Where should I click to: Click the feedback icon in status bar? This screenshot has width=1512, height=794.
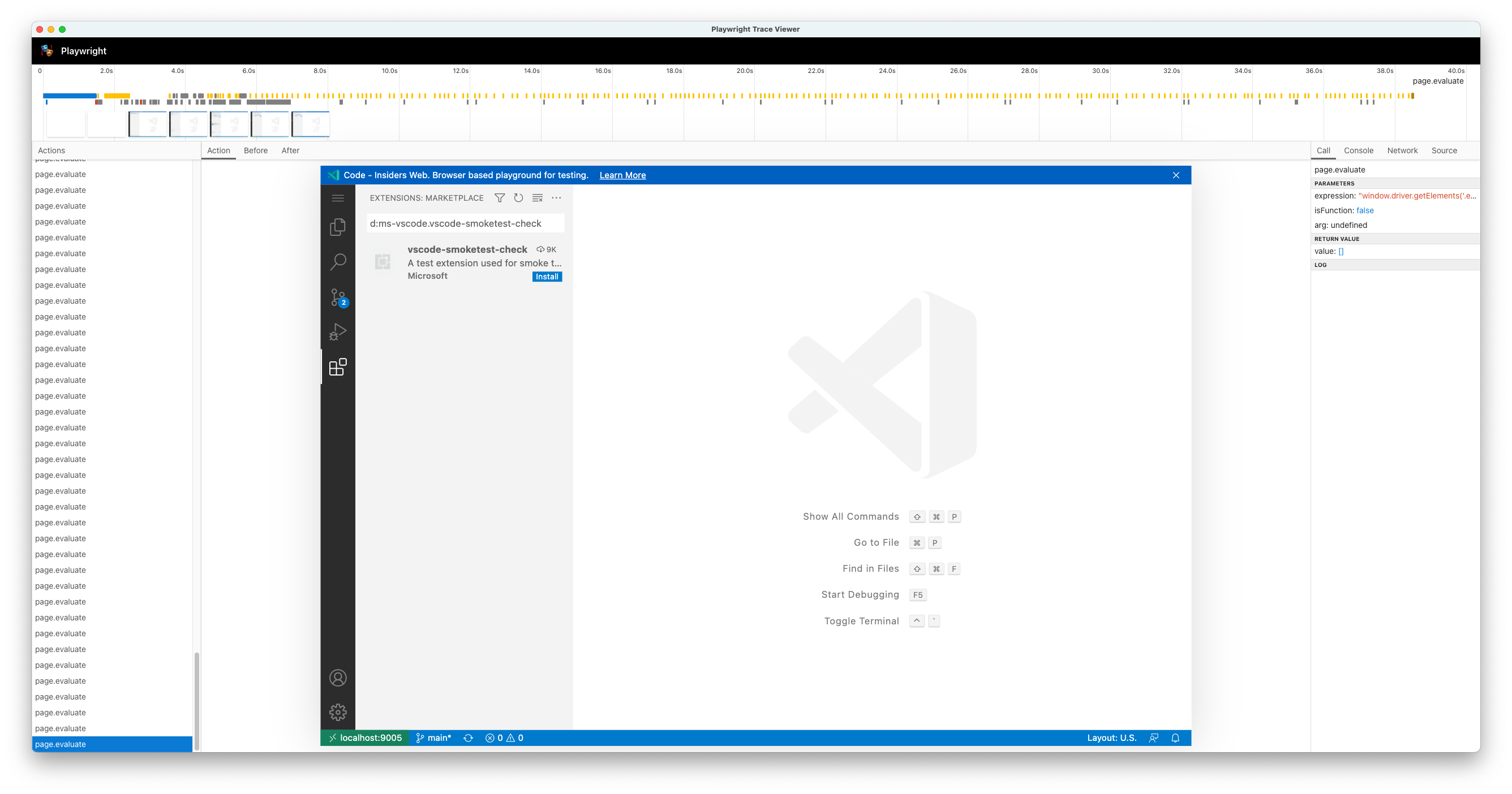(1154, 738)
